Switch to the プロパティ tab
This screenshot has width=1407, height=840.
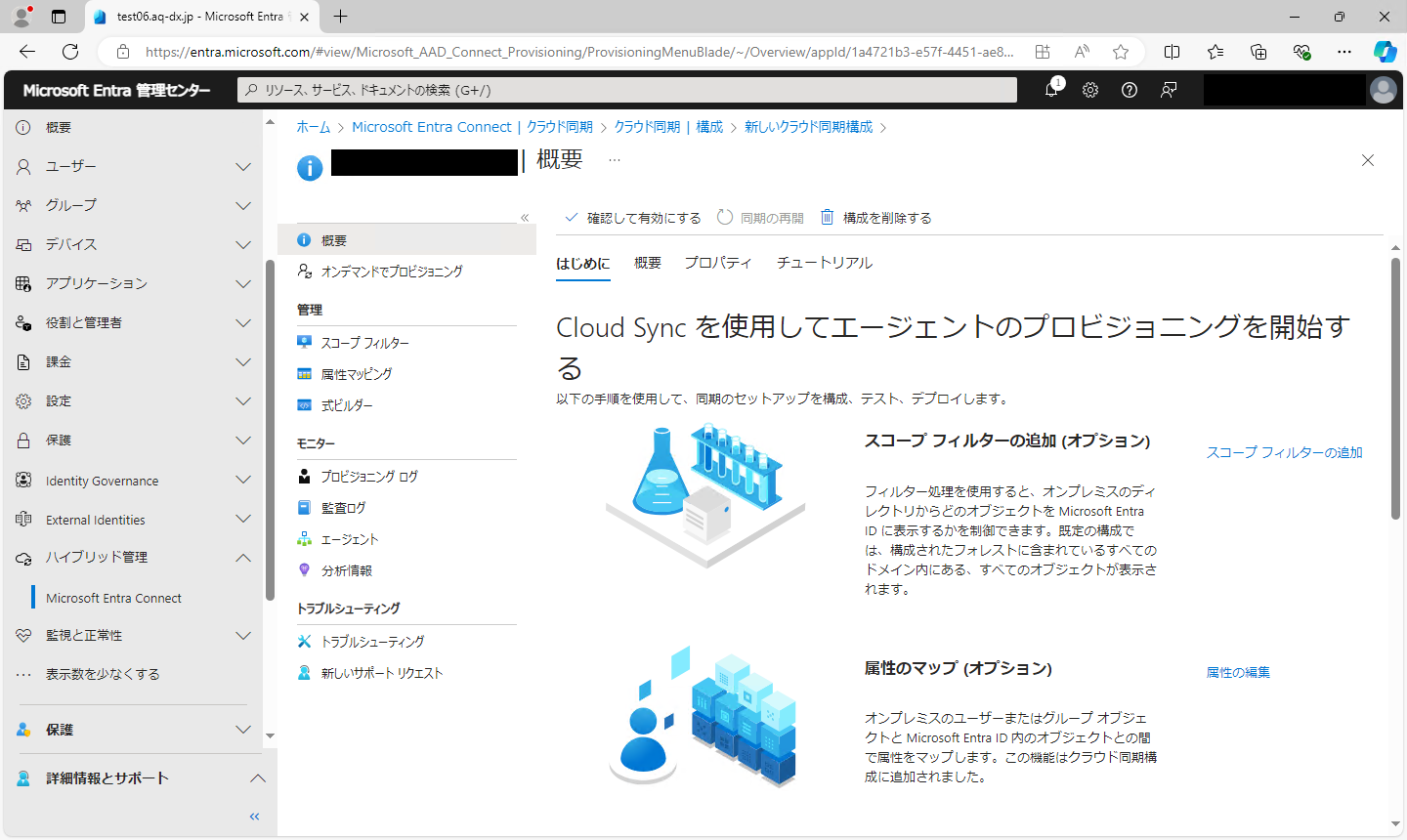pyautogui.click(x=718, y=263)
